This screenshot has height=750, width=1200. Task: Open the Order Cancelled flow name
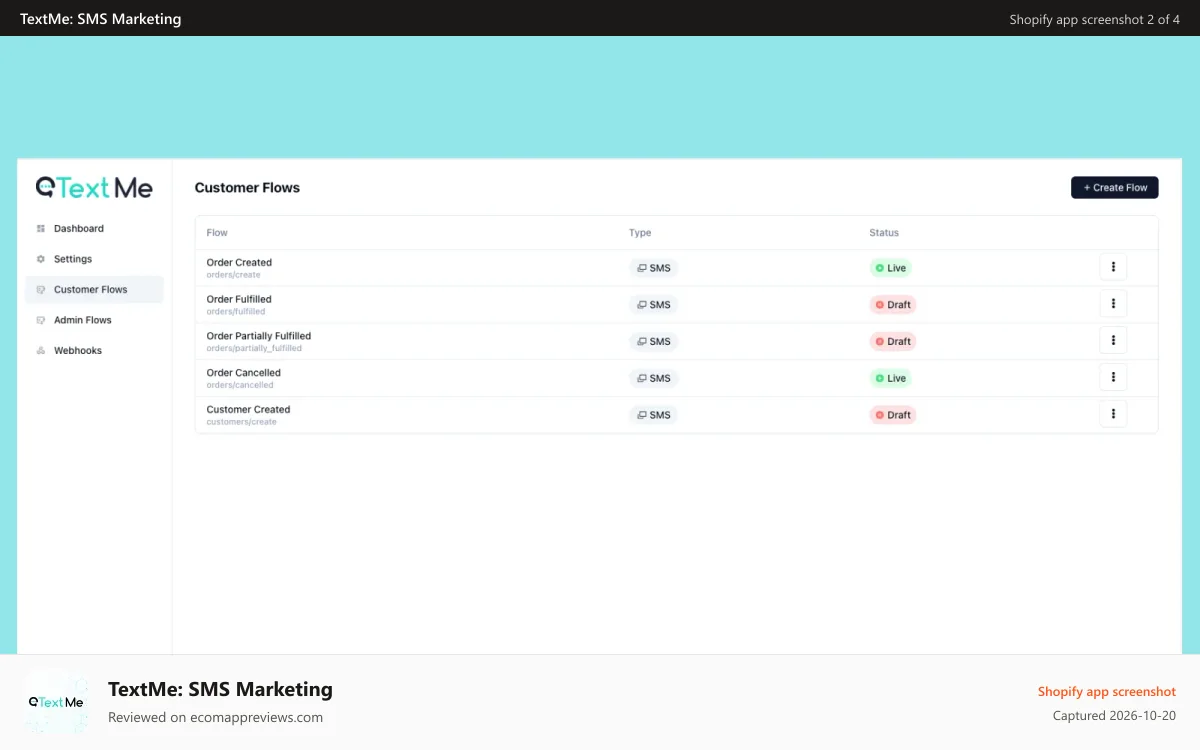coord(244,373)
